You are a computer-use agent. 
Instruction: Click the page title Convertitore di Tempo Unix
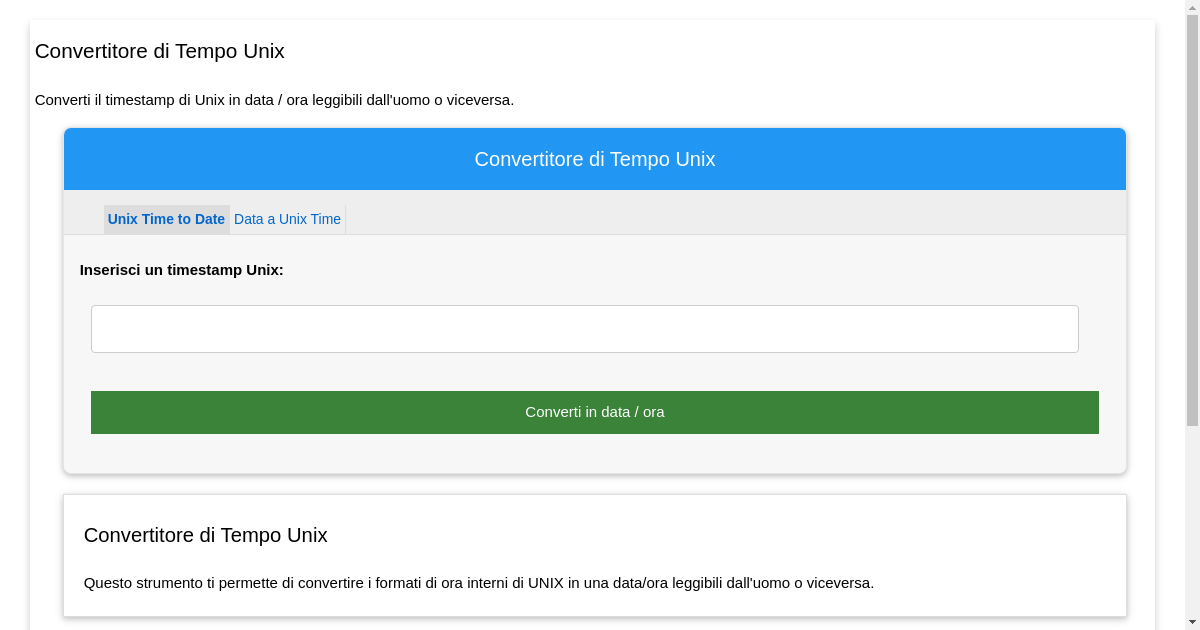(x=159, y=51)
